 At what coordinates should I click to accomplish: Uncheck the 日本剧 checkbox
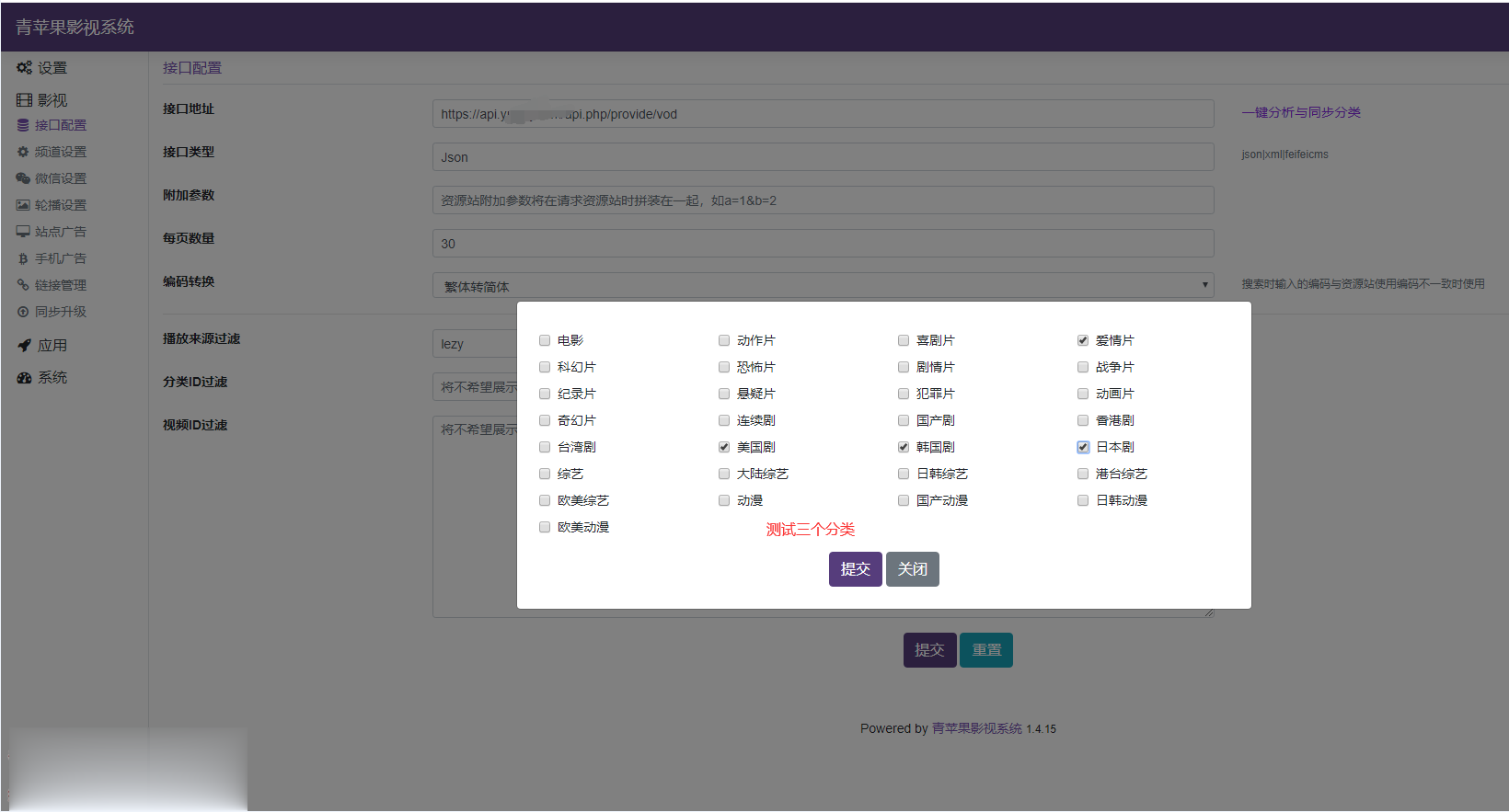coord(1083,447)
